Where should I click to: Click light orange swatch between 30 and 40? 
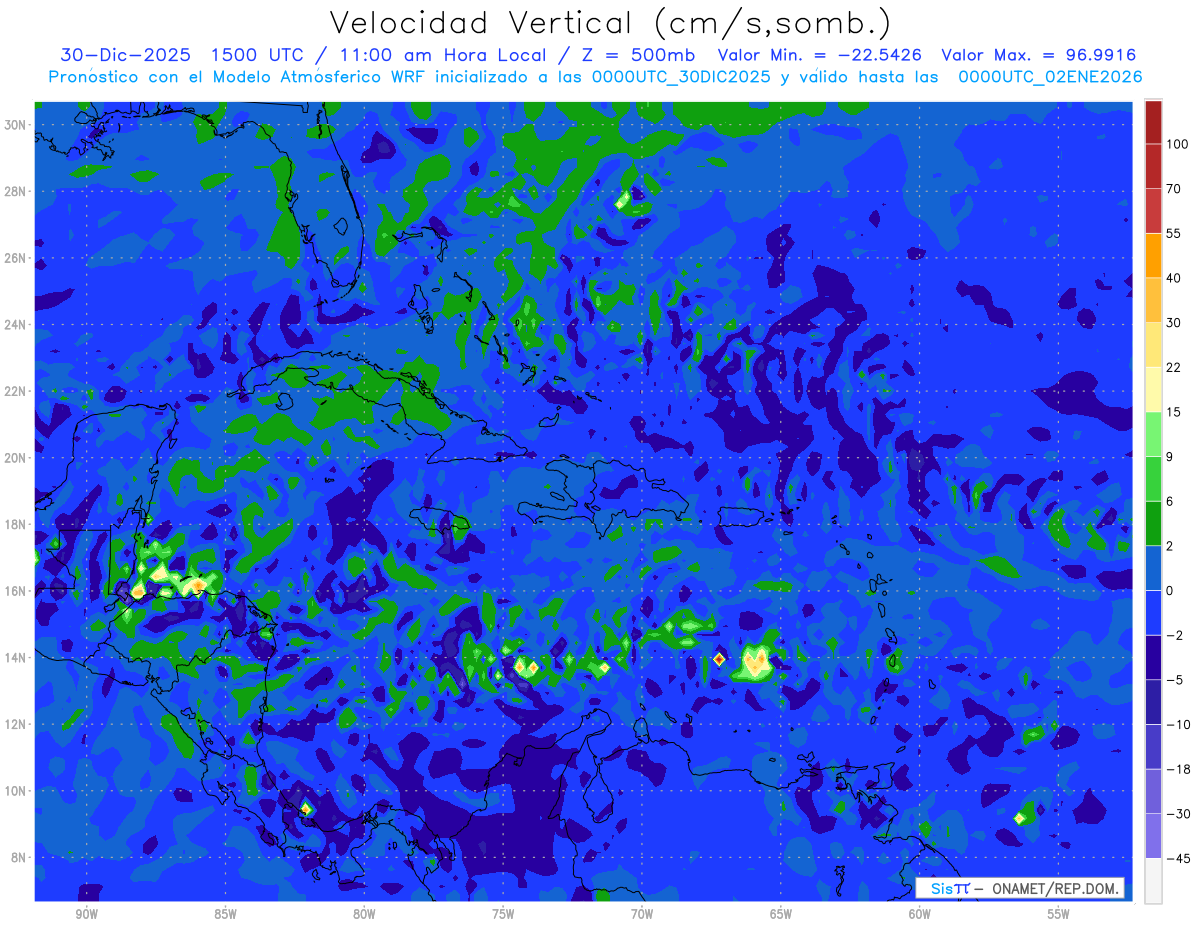point(1153,300)
